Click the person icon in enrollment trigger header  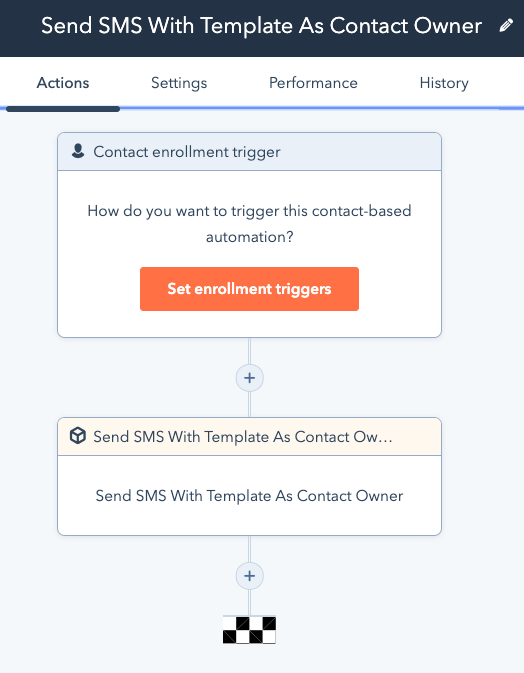[78, 151]
